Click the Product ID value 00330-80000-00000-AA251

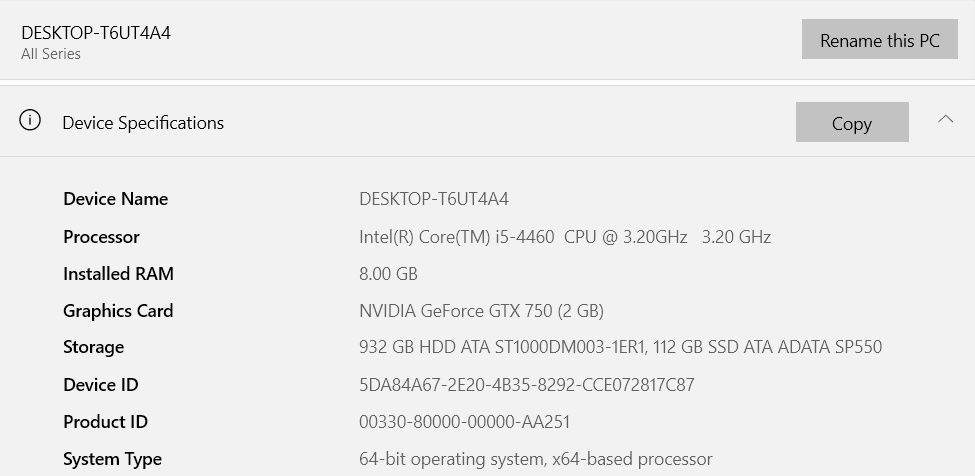pyautogui.click(x=464, y=422)
